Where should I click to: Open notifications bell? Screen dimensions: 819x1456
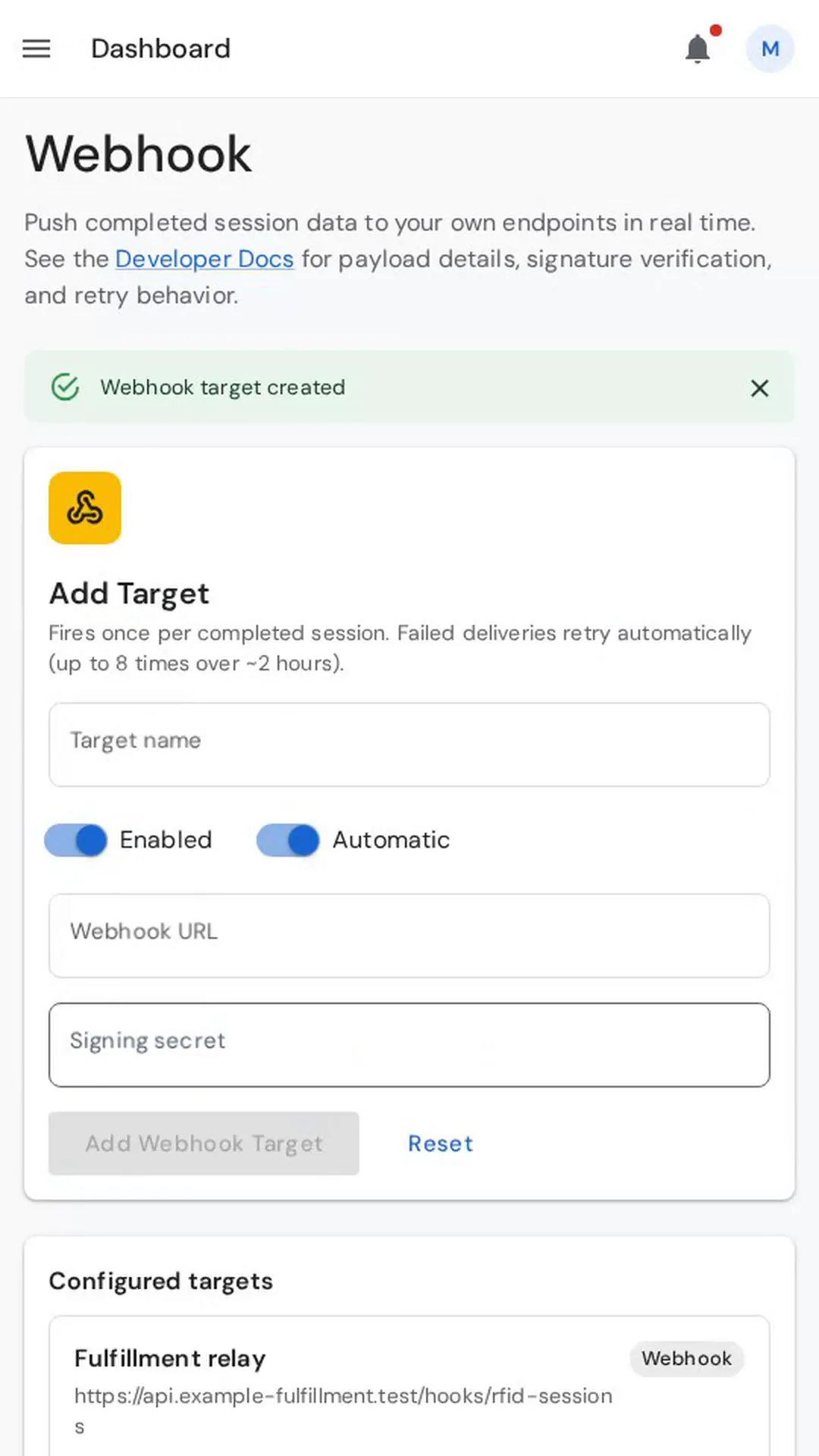[698, 49]
